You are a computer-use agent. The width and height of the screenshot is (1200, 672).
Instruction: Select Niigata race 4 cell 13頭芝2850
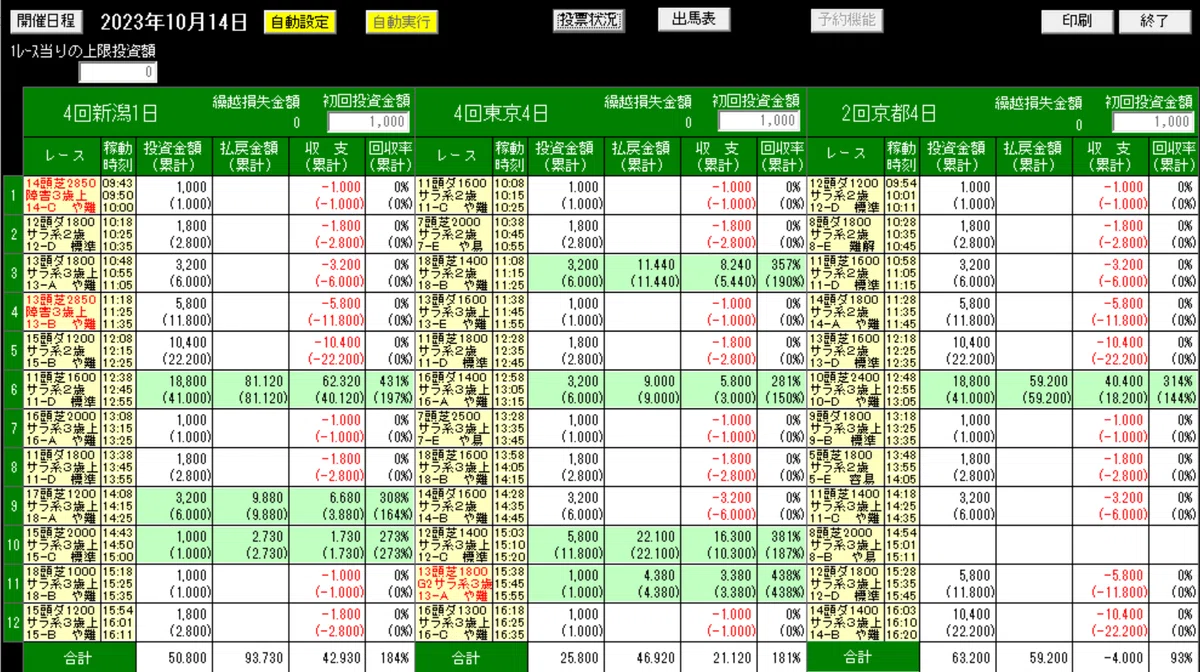click(x=61, y=311)
